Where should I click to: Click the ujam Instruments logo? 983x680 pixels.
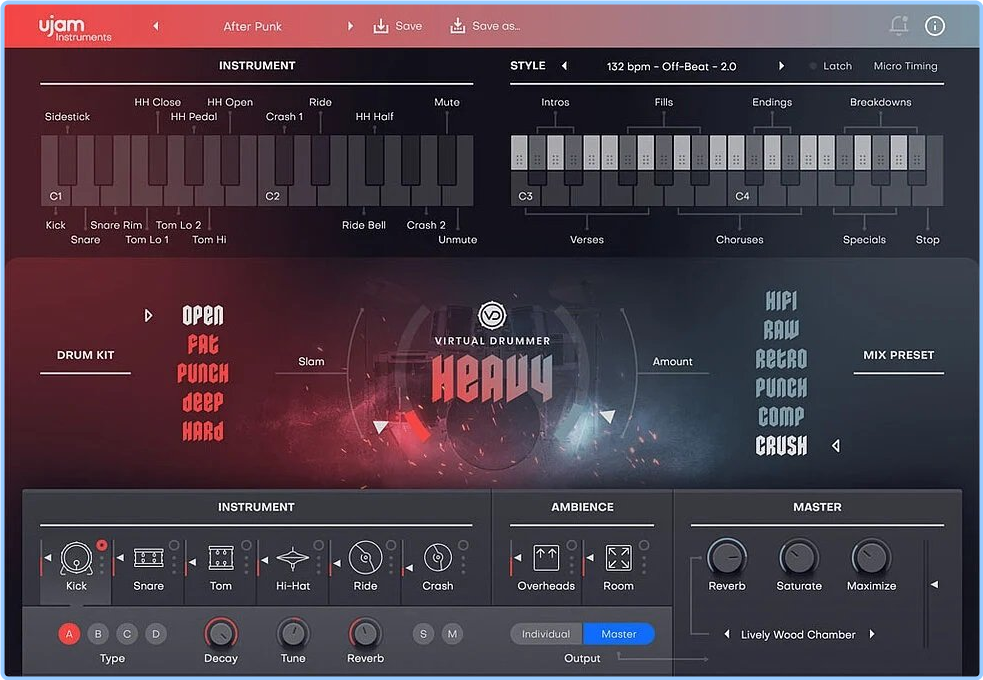click(x=74, y=28)
